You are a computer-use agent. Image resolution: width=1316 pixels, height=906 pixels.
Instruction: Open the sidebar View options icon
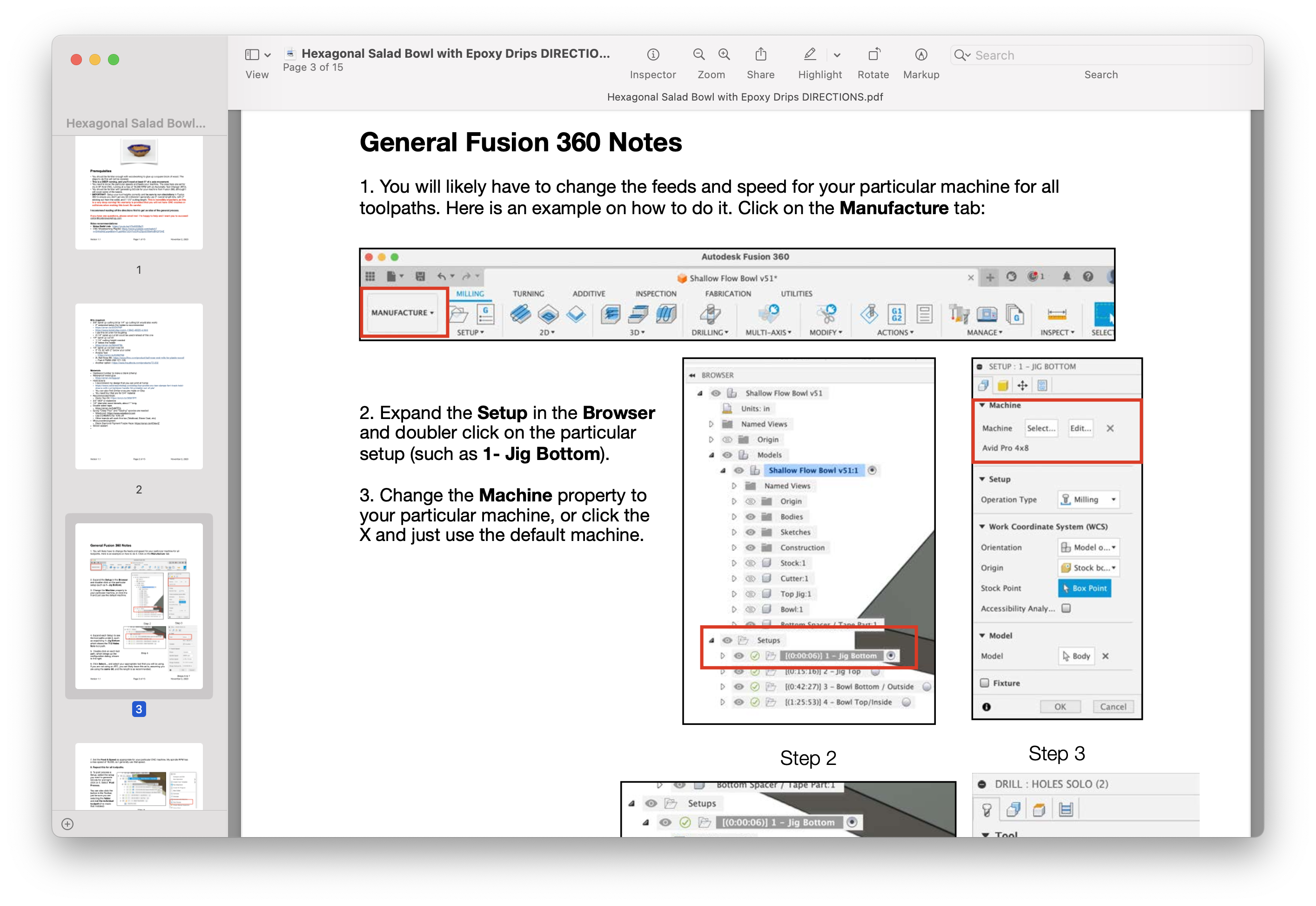pyautogui.click(x=252, y=54)
